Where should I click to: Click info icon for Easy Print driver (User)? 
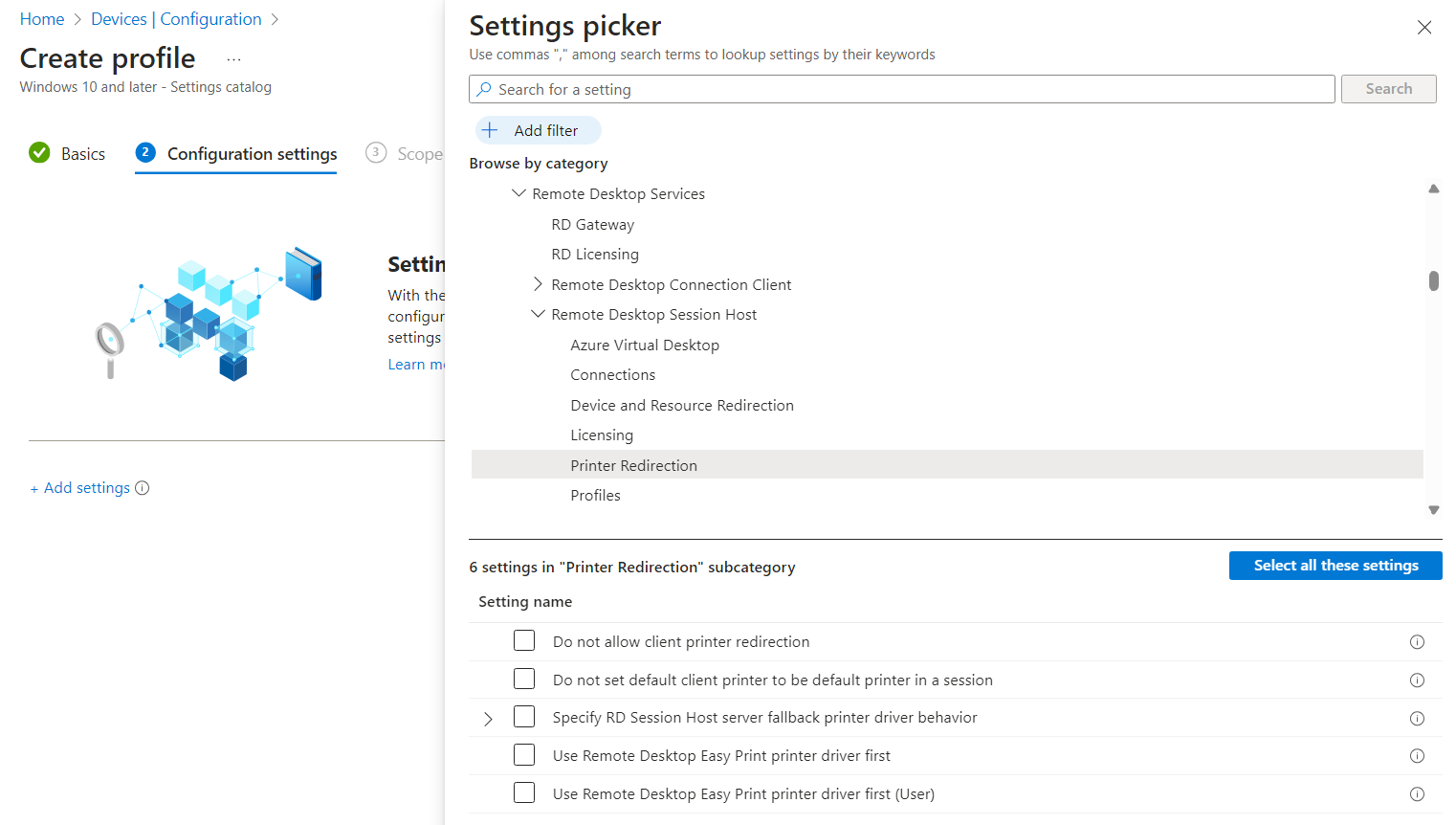[x=1417, y=794]
